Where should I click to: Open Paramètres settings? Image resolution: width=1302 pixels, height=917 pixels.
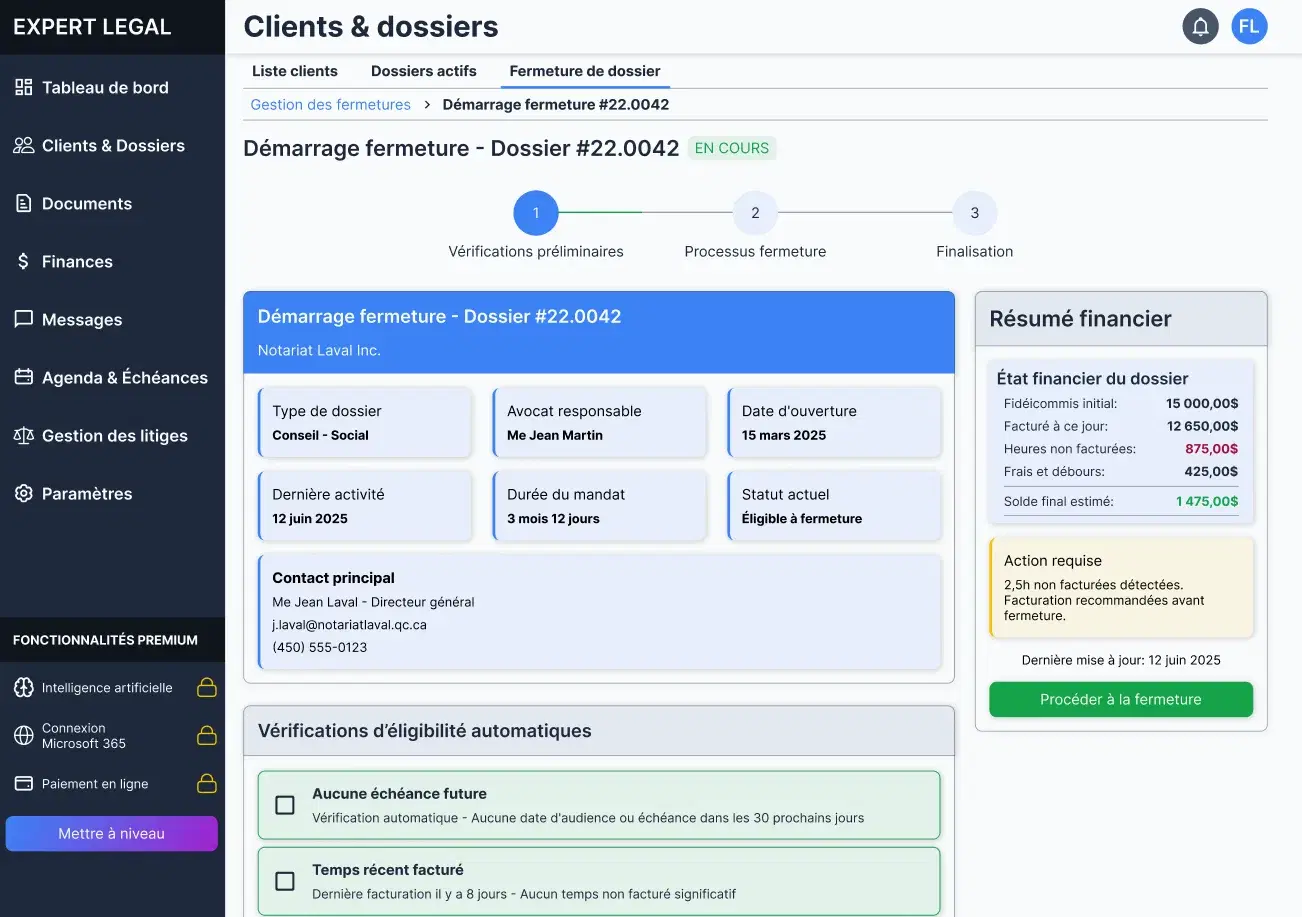(87, 494)
